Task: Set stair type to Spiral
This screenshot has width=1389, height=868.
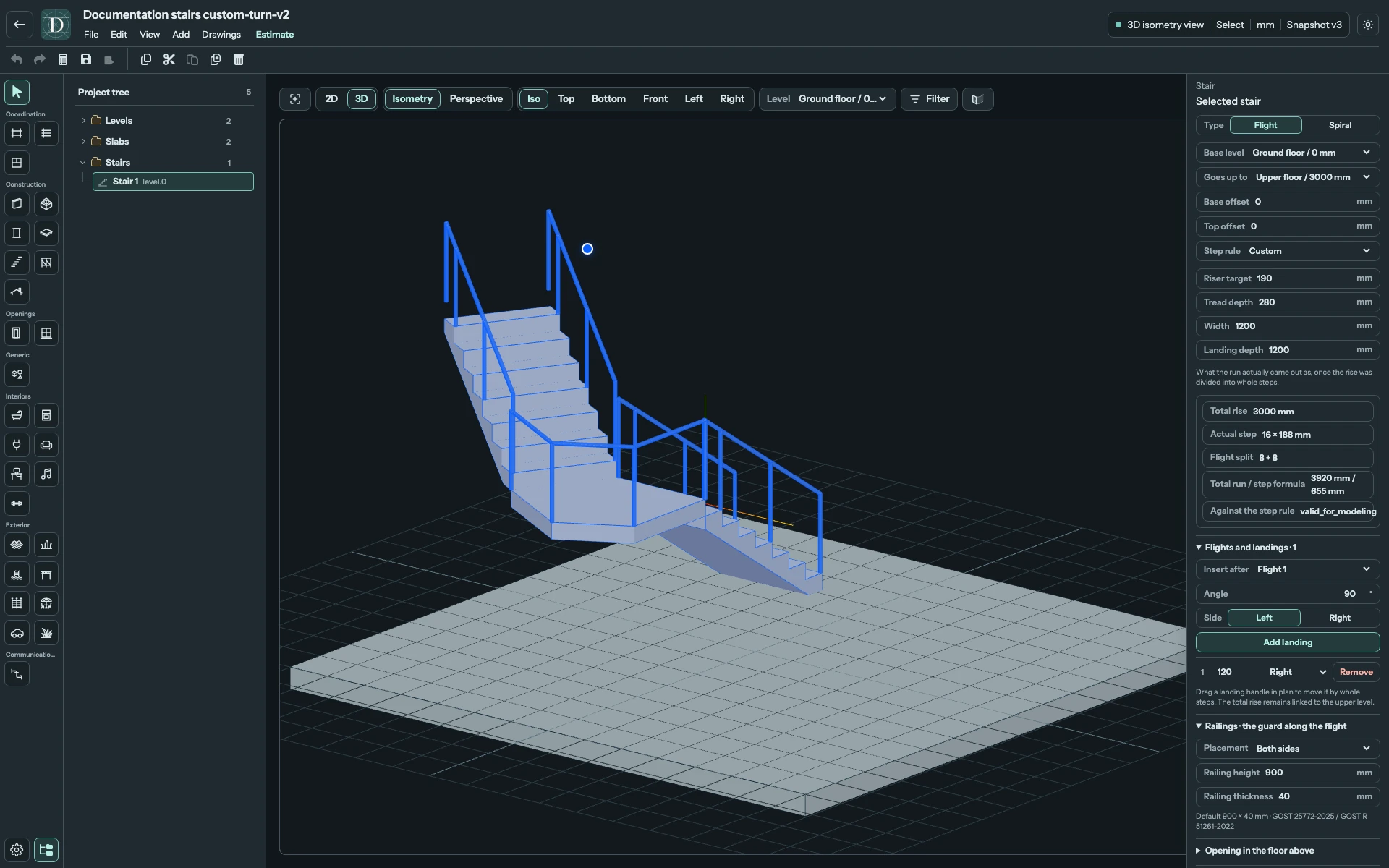Action: pos(1340,125)
